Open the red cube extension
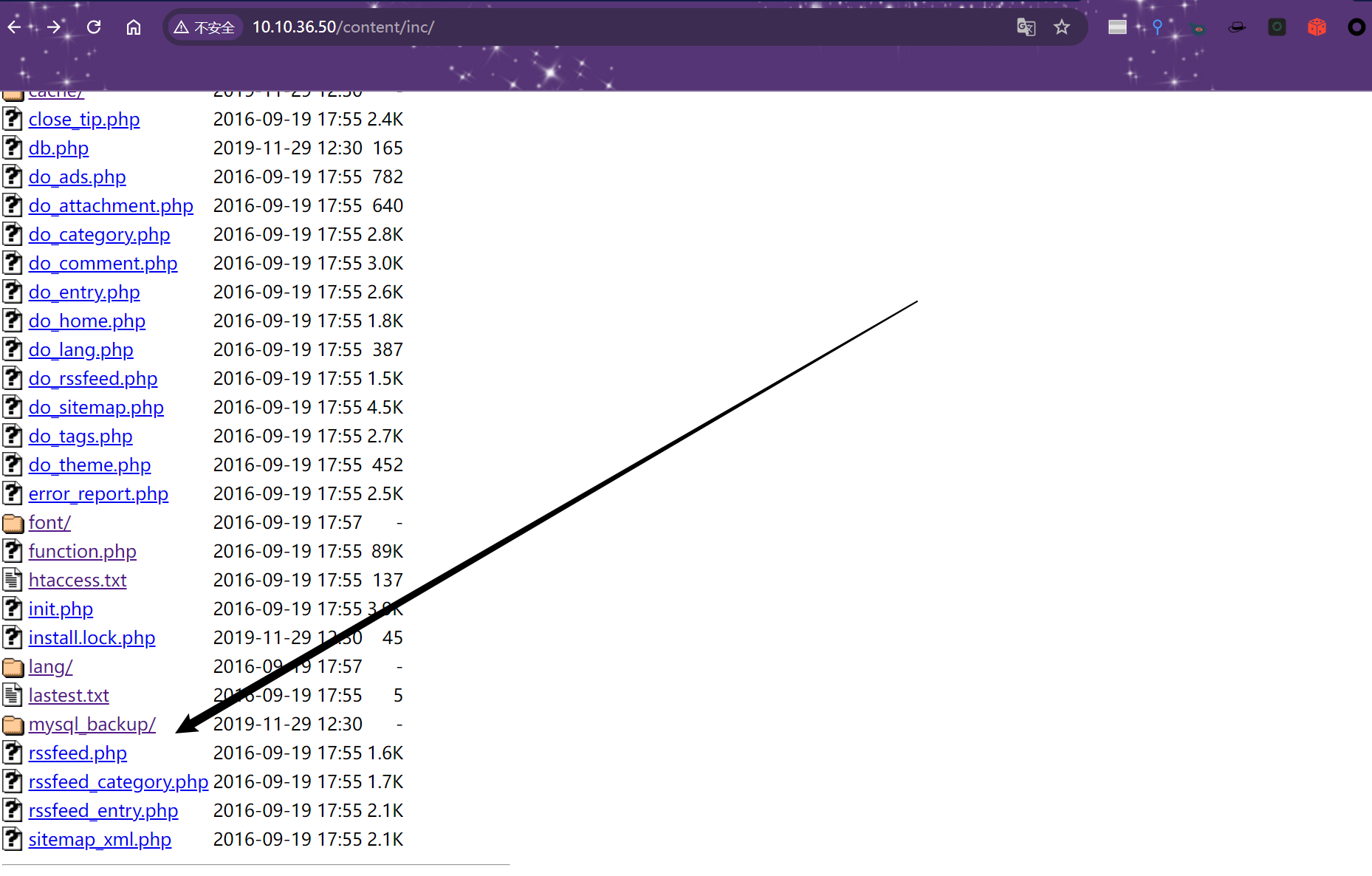 tap(1317, 27)
